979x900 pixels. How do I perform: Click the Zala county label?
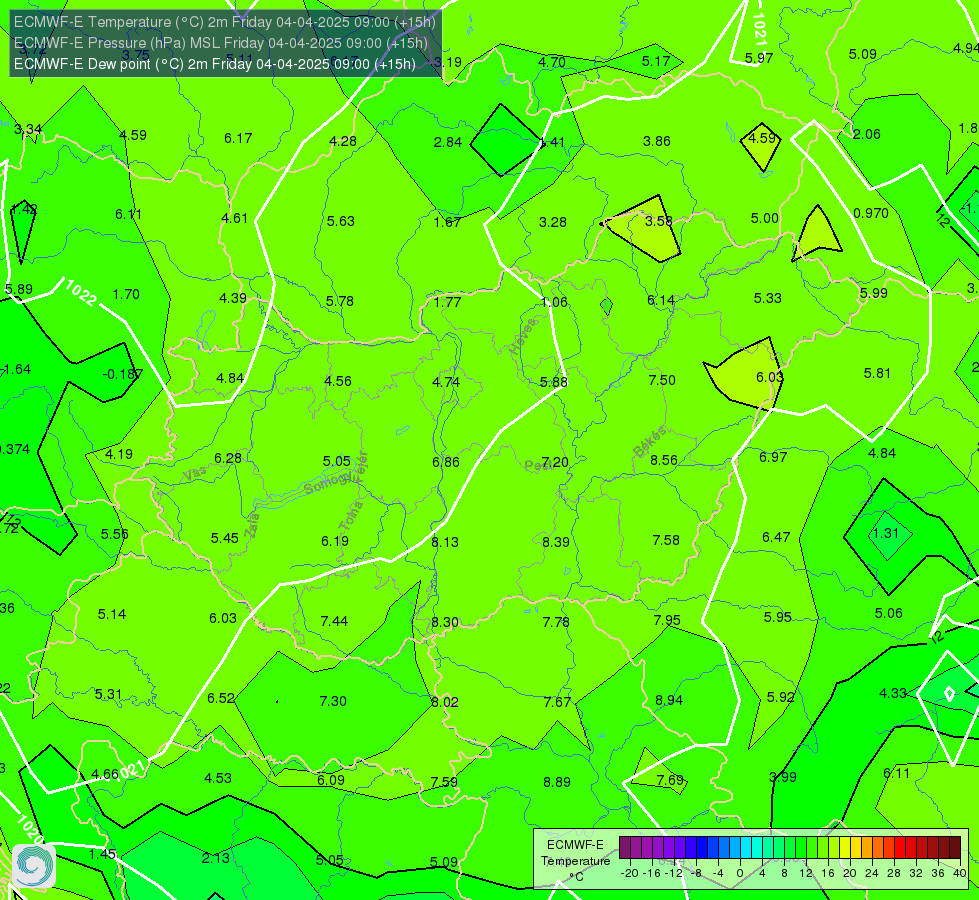[252, 525]
